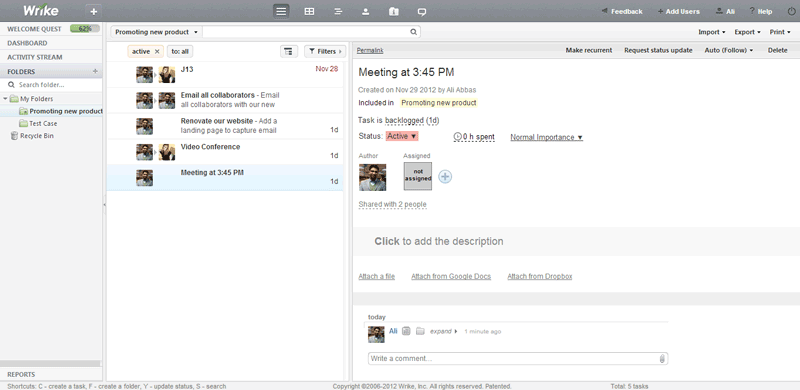Image resolution: width=800 pixels, height=390 pixels.
Task: Click the power logout icon
Action: [x=791, y=11]
